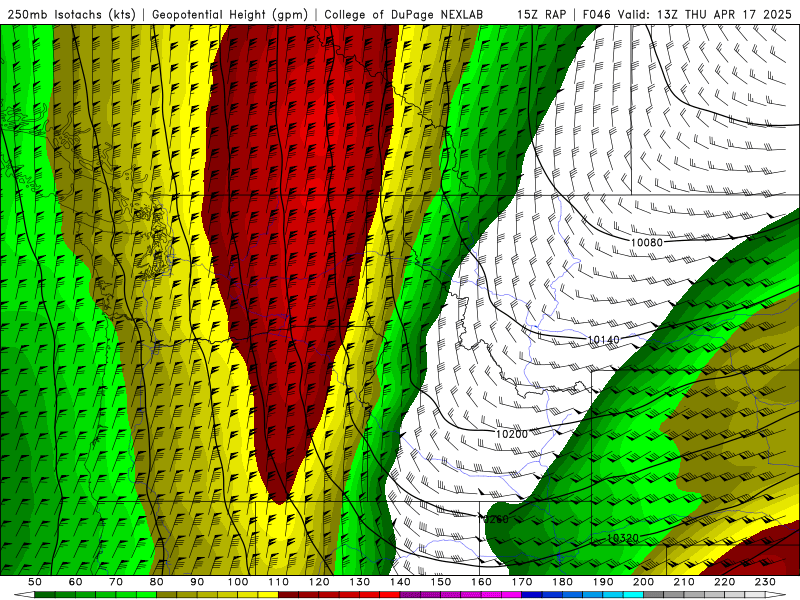Click the "F046 Valid: 13Z THU APR 17 2025" text

tap(686, 15)
